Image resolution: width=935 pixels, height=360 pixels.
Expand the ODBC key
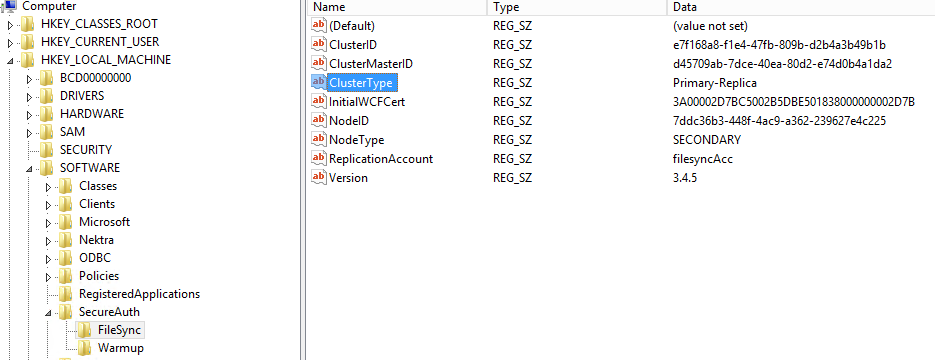coord(49,259)
